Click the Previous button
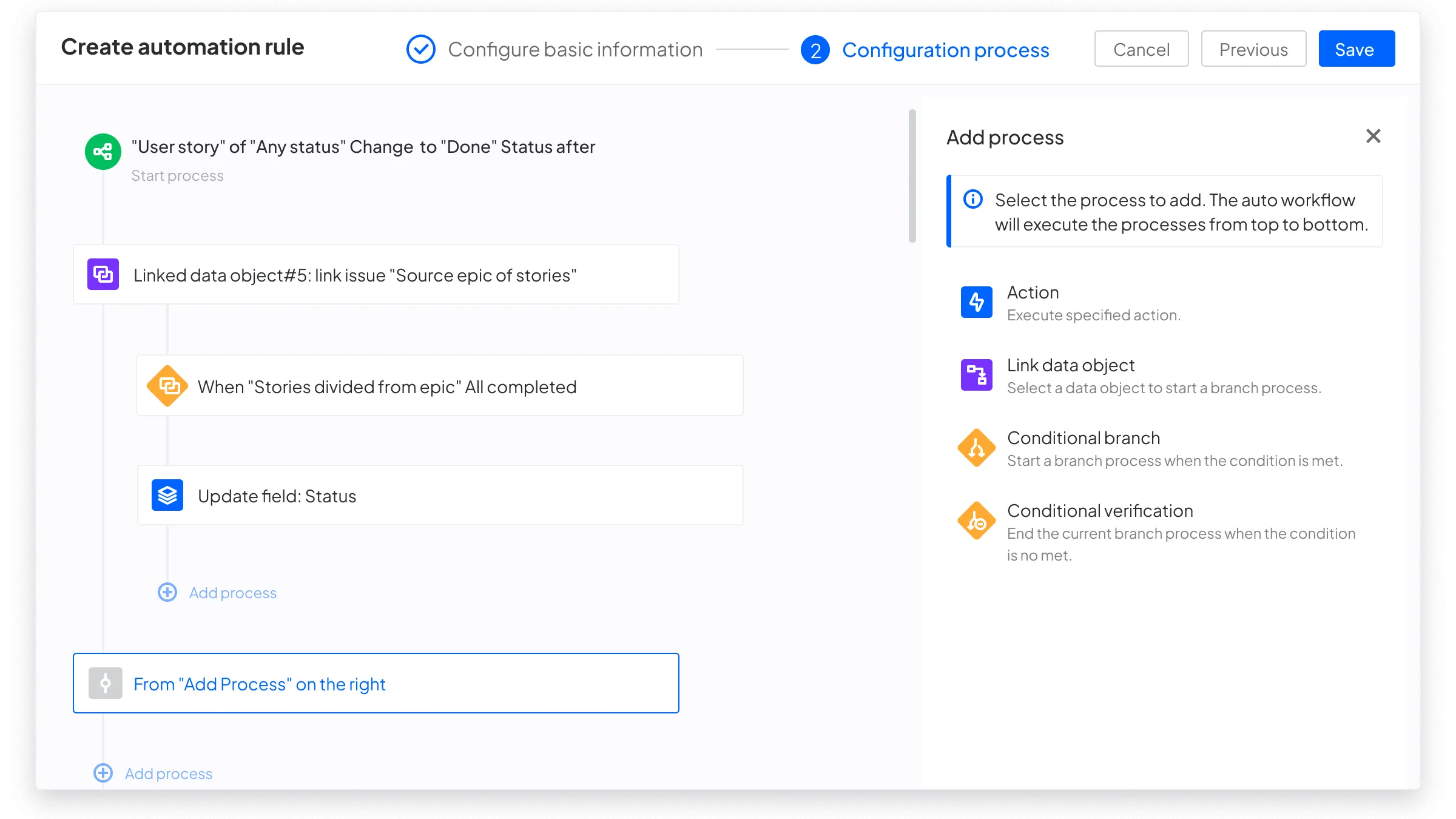Viewport: 1456px width, 819px height. pyautogui.click(x=1253, y=49)
